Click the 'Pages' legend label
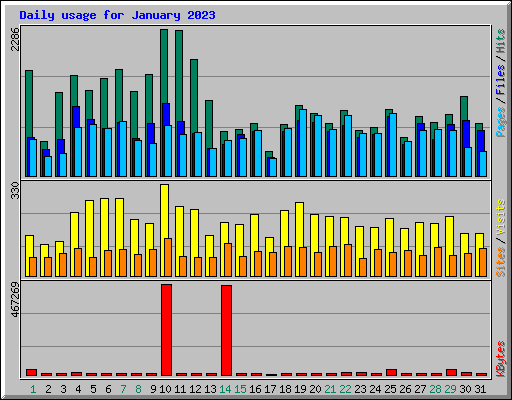 pyautogui.click(x=500, y=122)
